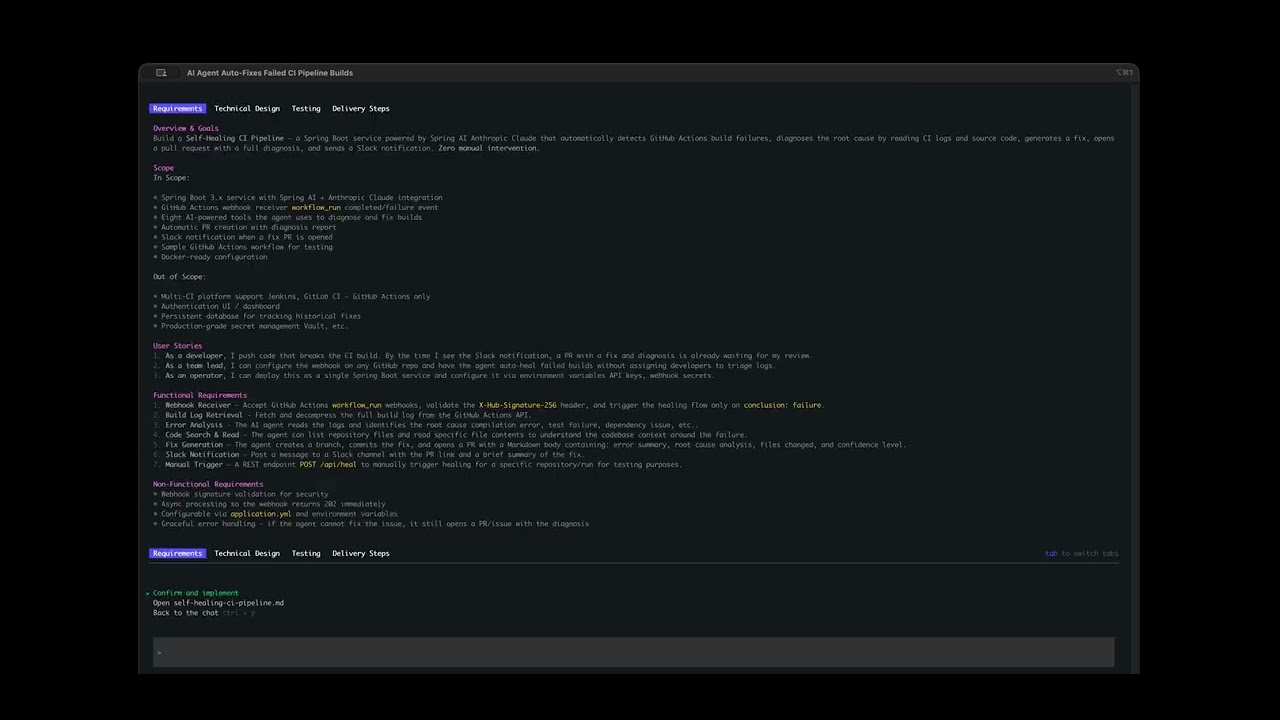This screenshot has width=1280, height=720.
Task: Select Requirements in the bottom tab bar
Action: (177, 553)
